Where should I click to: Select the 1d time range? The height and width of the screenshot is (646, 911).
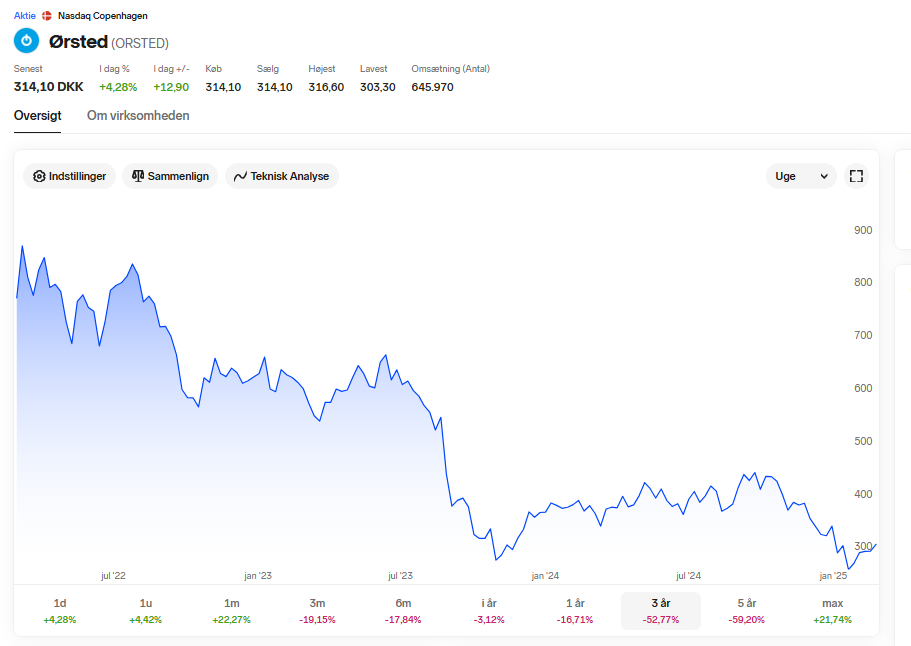(60, 611)
